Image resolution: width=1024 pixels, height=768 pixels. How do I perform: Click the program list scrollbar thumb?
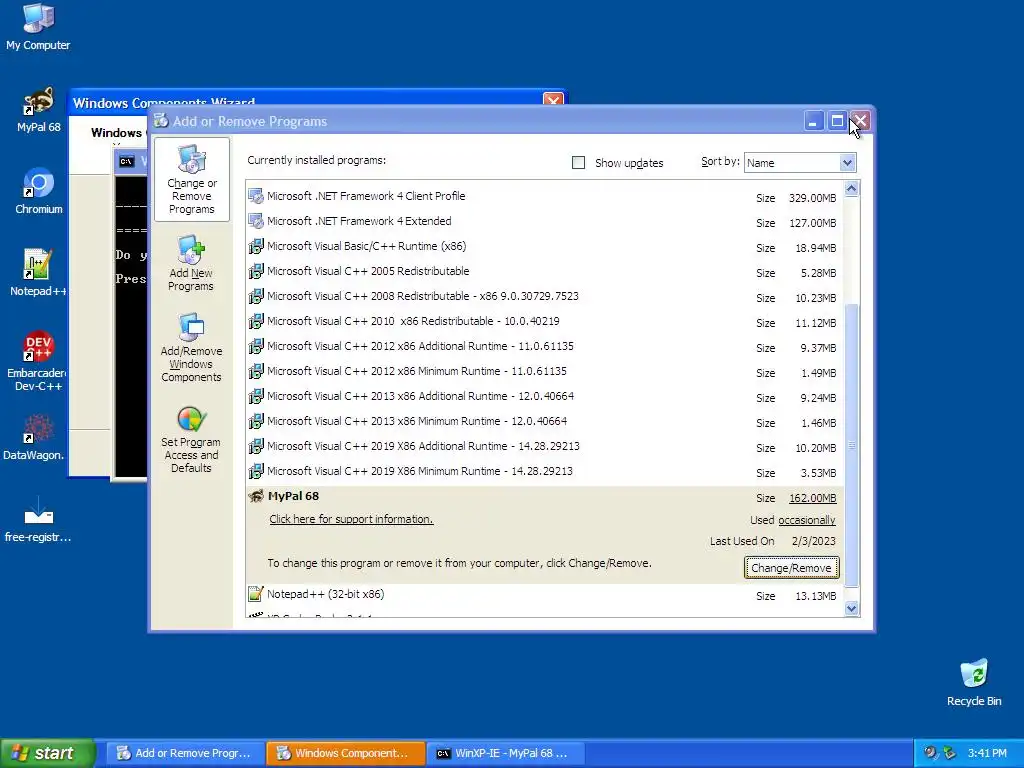click(x=851, y=445)
